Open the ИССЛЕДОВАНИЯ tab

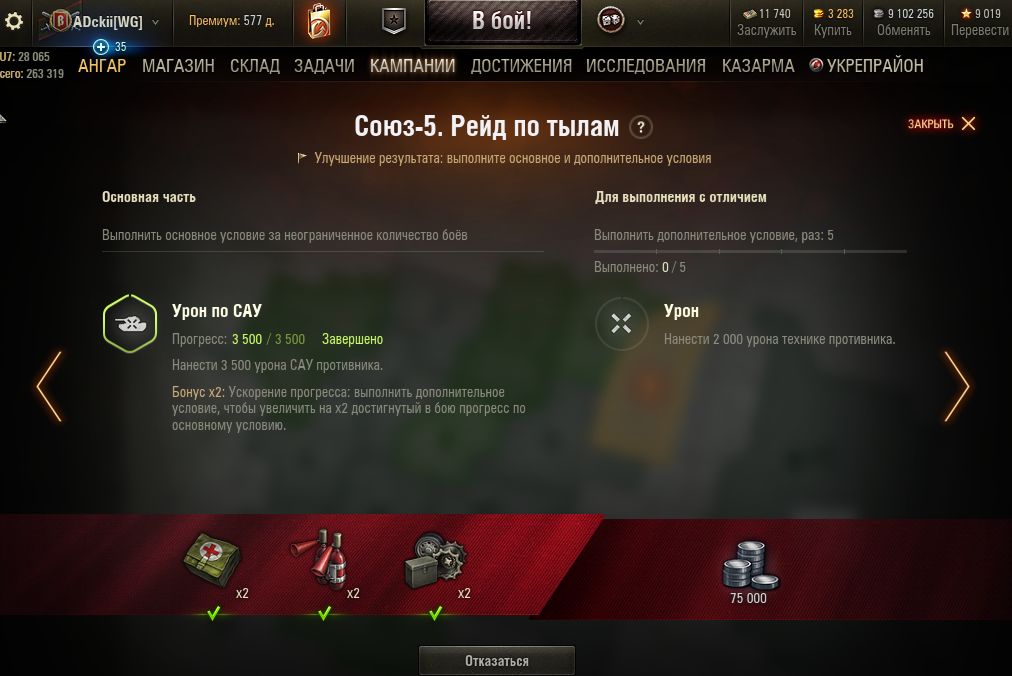click(x=645, y=66)
